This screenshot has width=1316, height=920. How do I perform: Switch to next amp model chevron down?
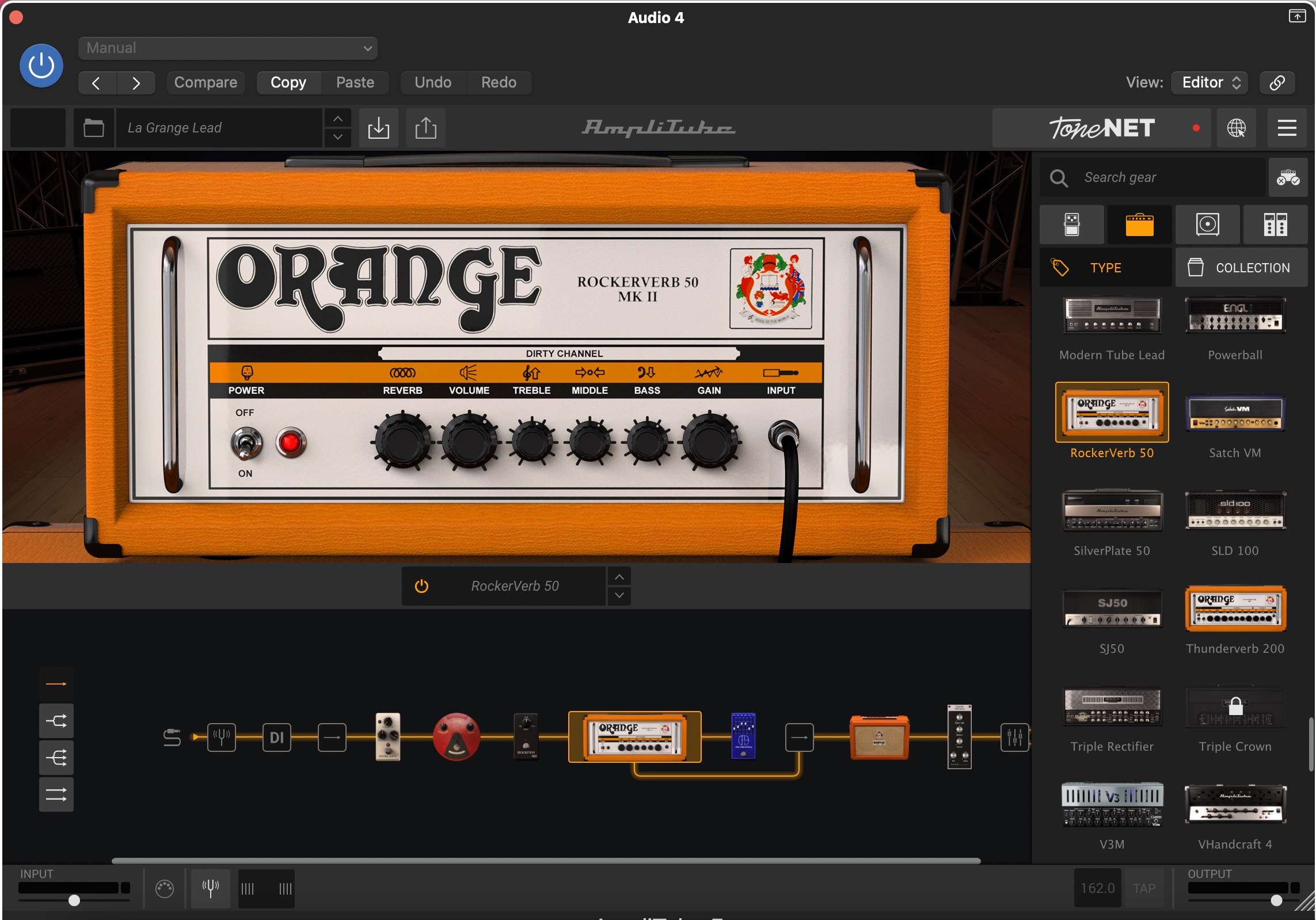(619, 596)
